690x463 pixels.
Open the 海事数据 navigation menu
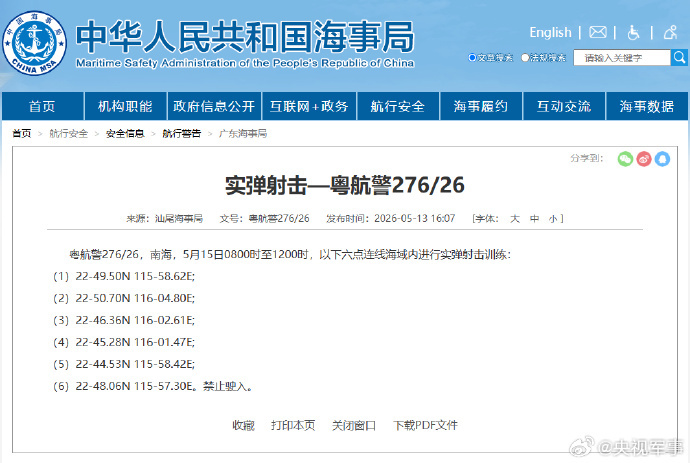(x=647, y=106)
